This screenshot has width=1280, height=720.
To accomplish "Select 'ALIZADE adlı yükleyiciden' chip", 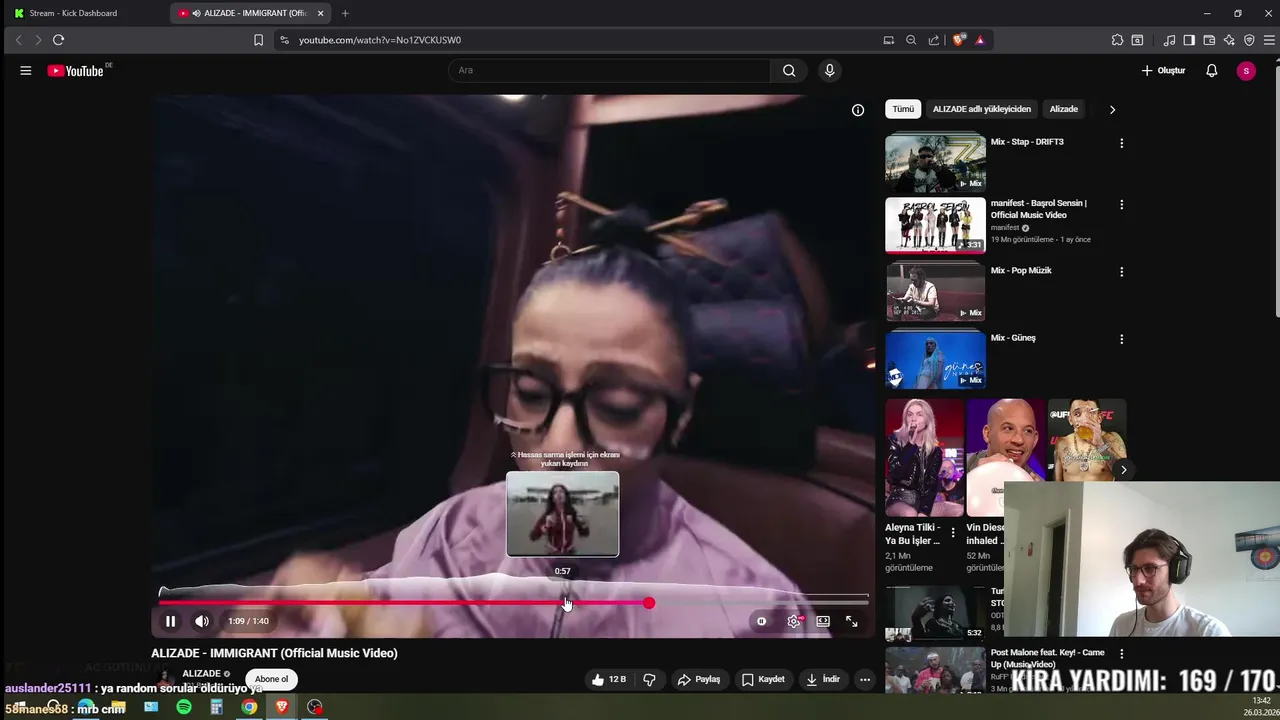I will point(982,109).
